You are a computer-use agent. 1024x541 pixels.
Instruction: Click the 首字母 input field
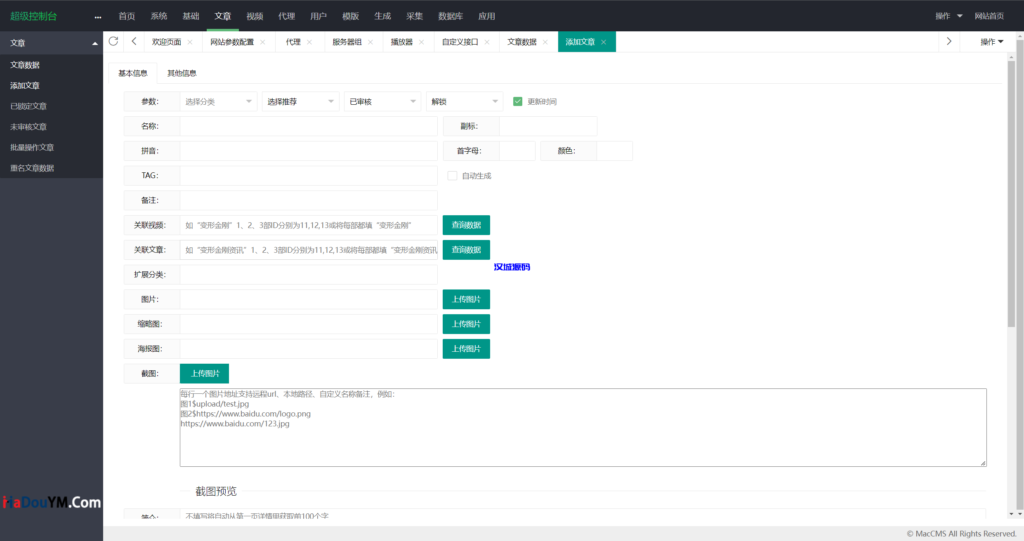click(x=517, y=151)
